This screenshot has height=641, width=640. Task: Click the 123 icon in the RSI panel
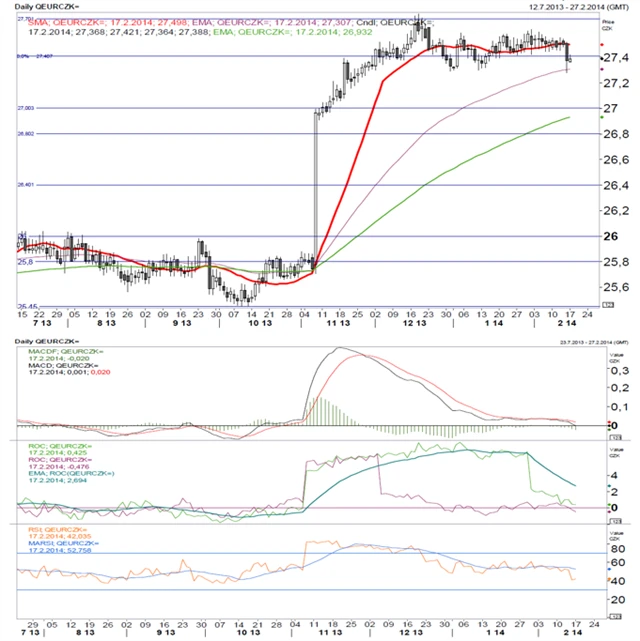[615, 616]
